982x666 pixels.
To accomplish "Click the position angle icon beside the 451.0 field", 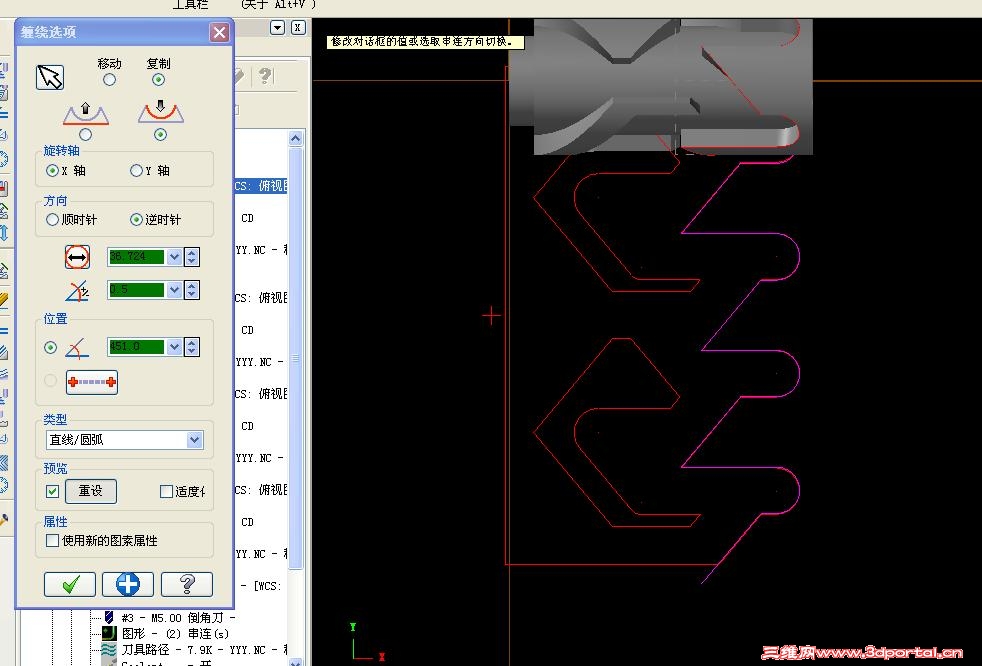I will 77,348.
